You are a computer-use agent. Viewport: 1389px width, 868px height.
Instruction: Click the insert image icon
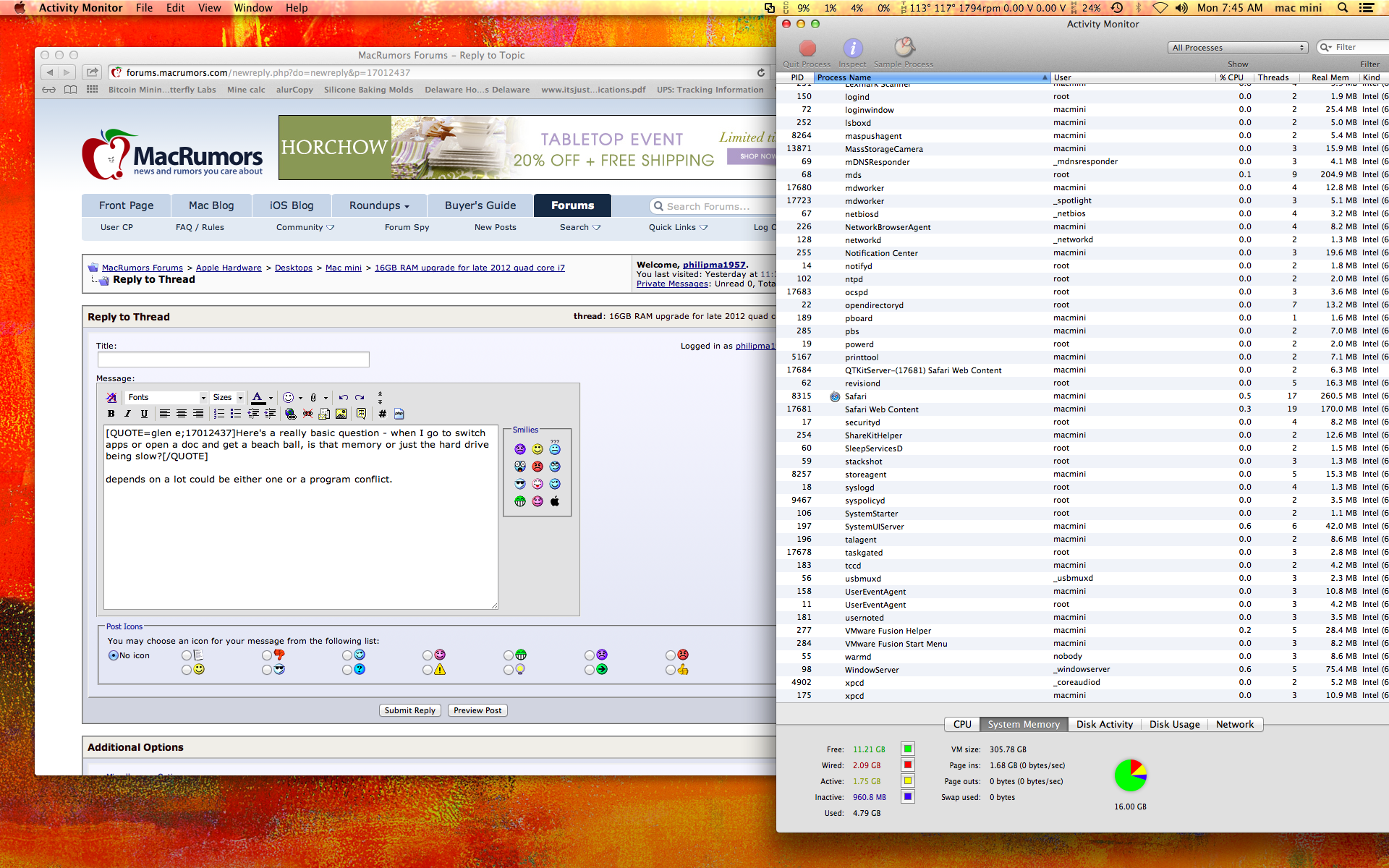point(341,414)
